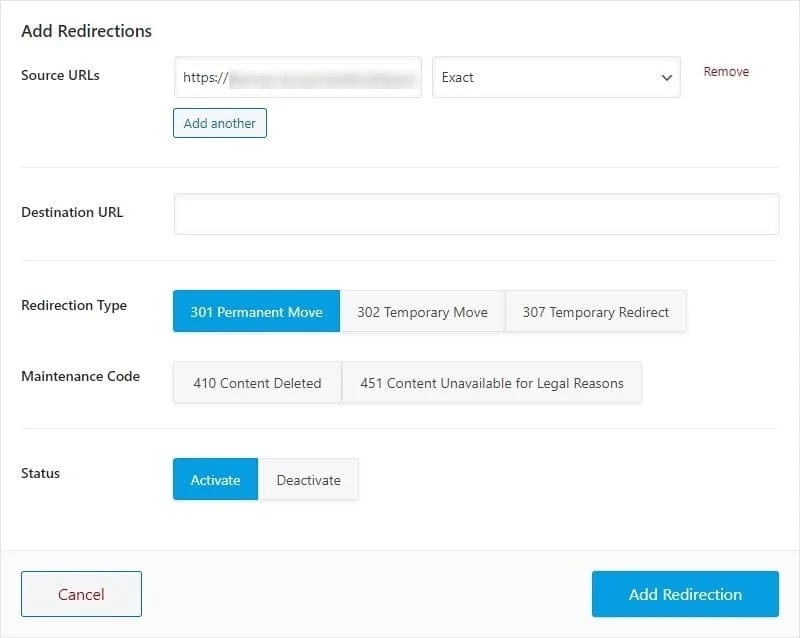Focus the Destination URL text box

(x=476, y=214)
